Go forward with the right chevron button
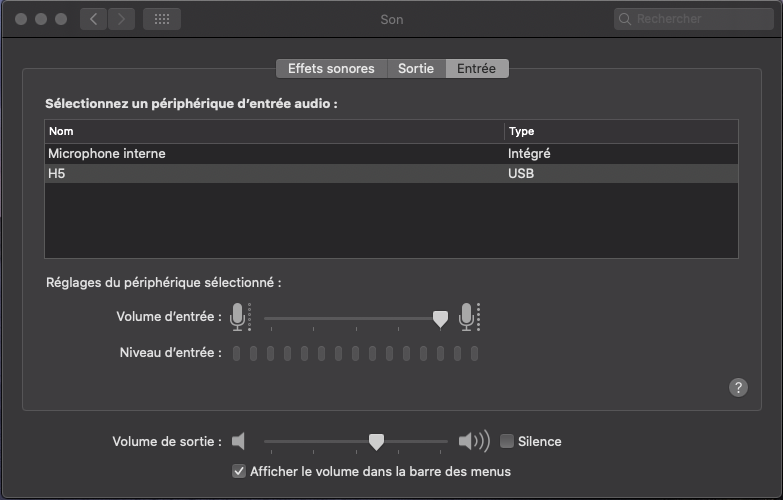Viewport: 783px width, 500px height. click(121, 19)
